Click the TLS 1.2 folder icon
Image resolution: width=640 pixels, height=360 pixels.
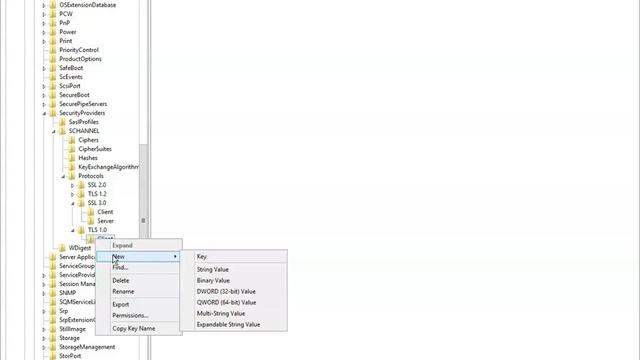pyautogui.click(x=81, y=193)
